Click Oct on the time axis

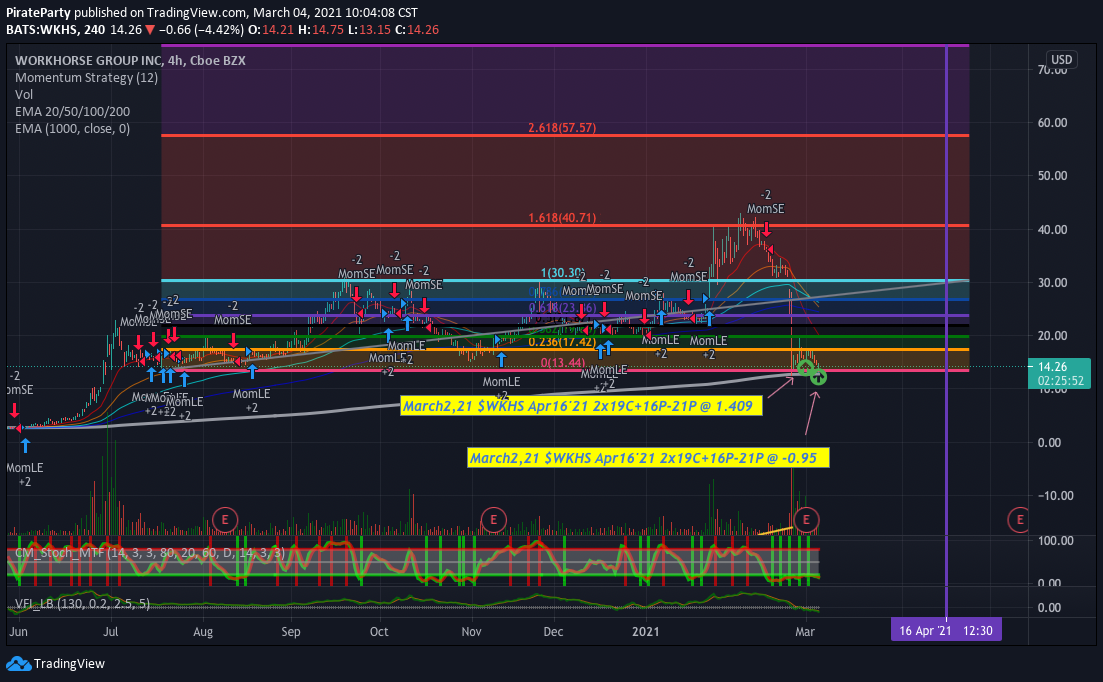coord(379,631)
